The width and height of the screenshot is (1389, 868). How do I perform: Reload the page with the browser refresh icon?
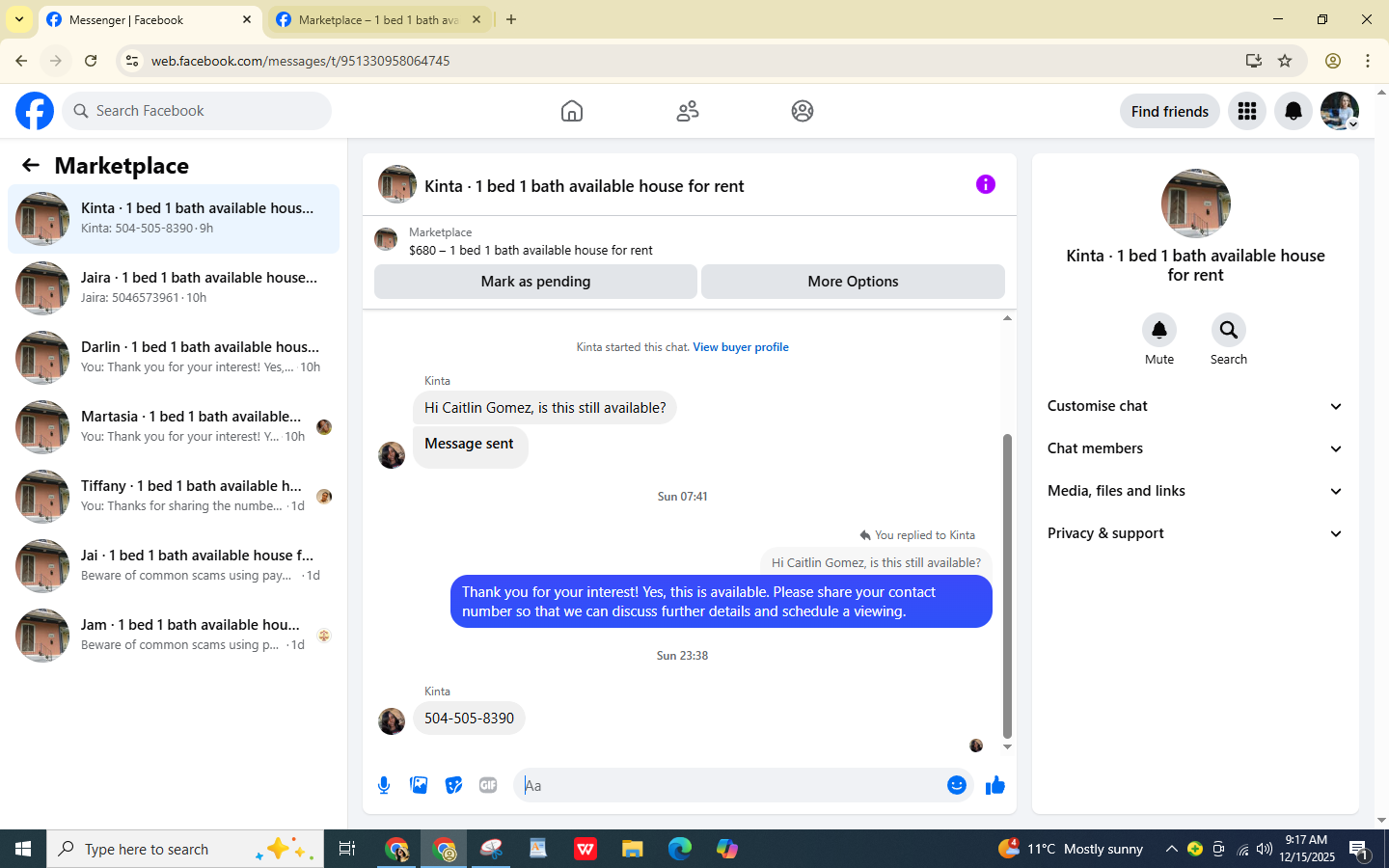tap(91, 61)
